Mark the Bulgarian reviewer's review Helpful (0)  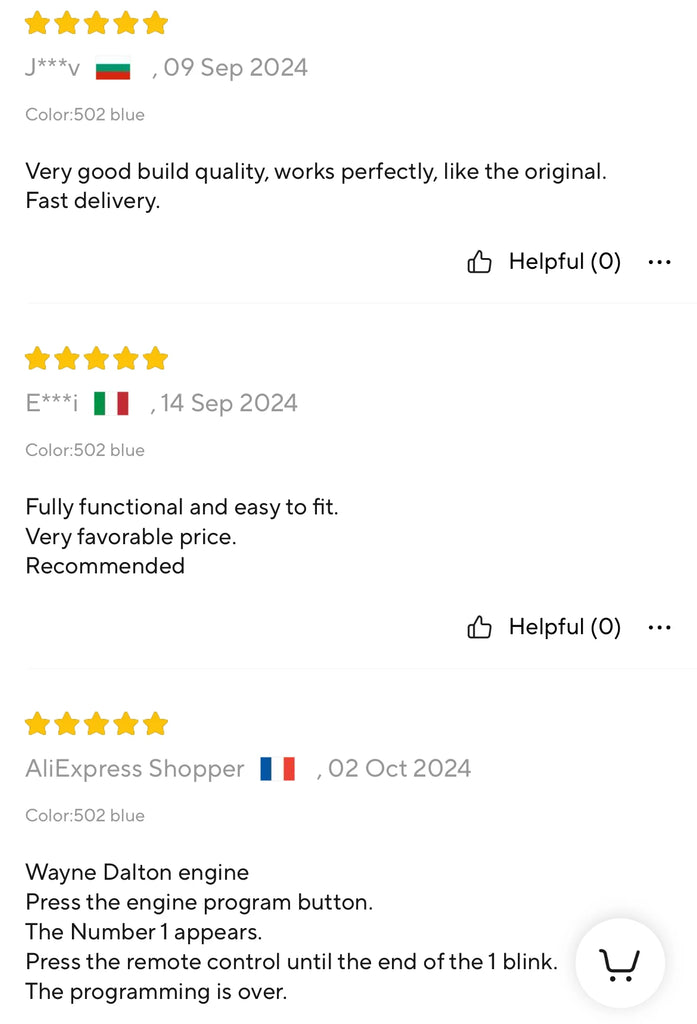click(x=564, y=262)
